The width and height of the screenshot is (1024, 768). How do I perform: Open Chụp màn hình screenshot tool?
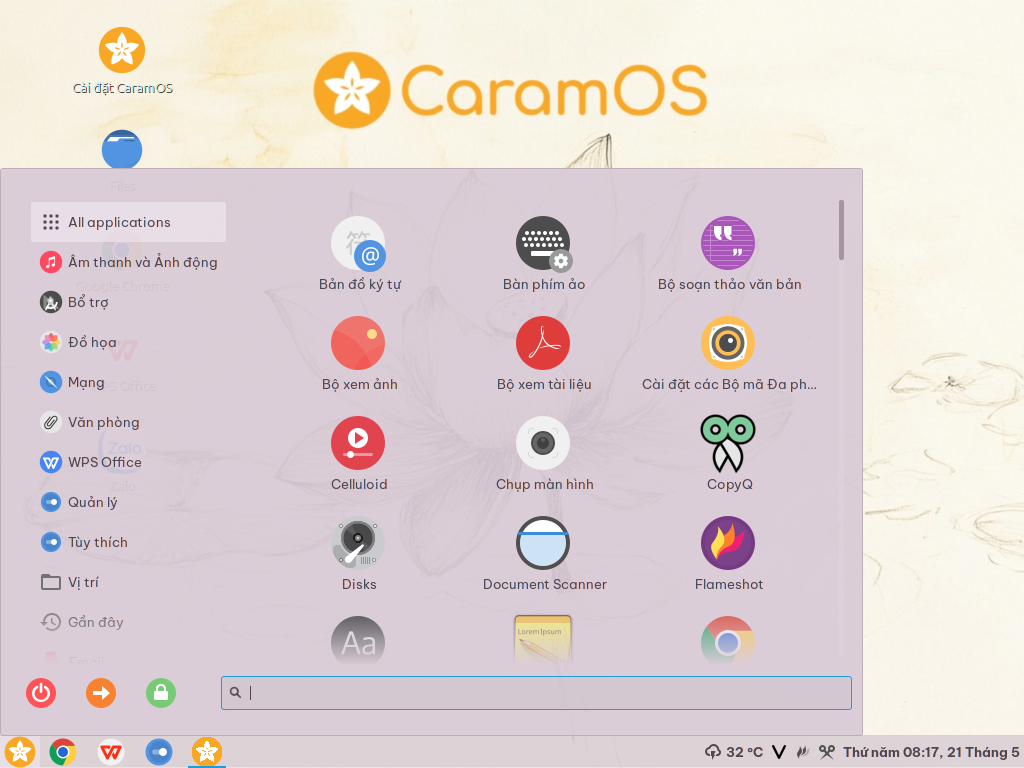[x=543, y=454]
